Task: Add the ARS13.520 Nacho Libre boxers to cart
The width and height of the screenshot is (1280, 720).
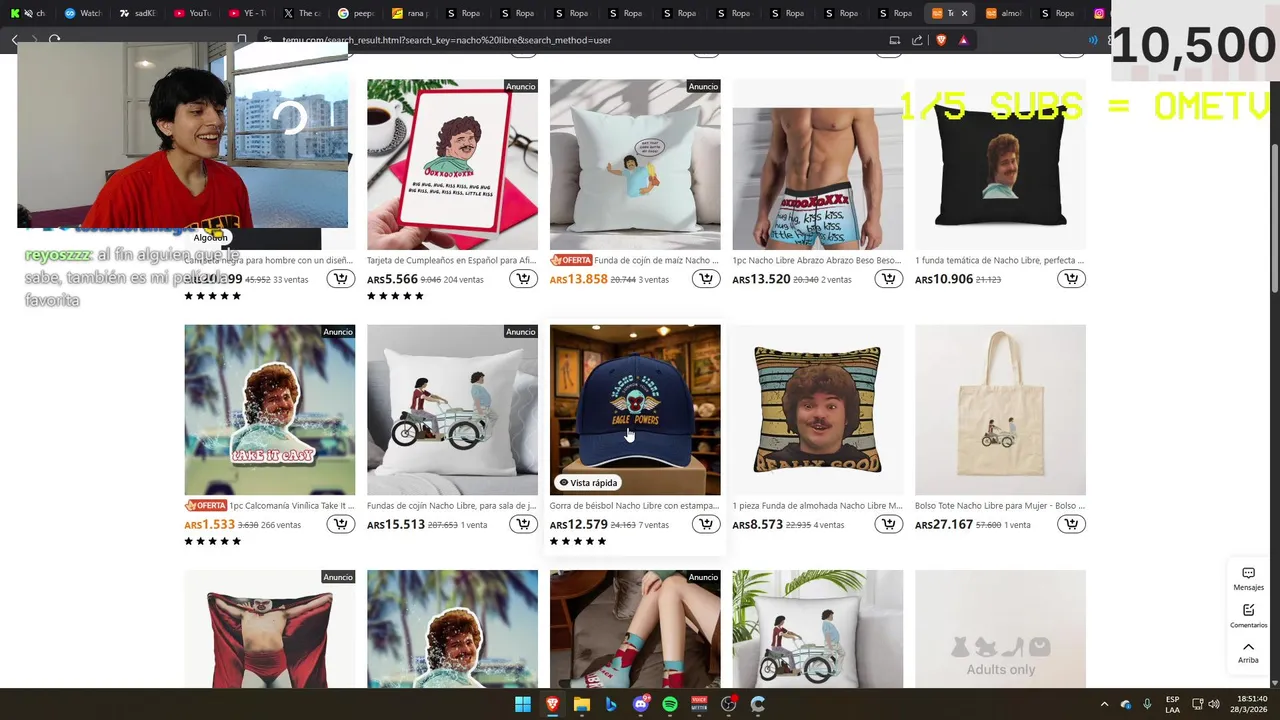Action: coord(888,279)
